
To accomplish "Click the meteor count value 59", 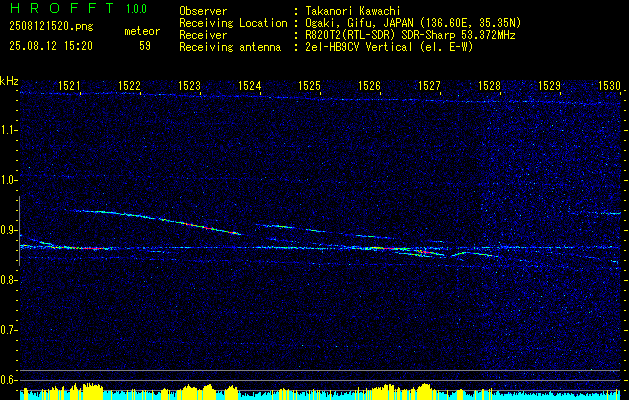I will tap(145, 46).
